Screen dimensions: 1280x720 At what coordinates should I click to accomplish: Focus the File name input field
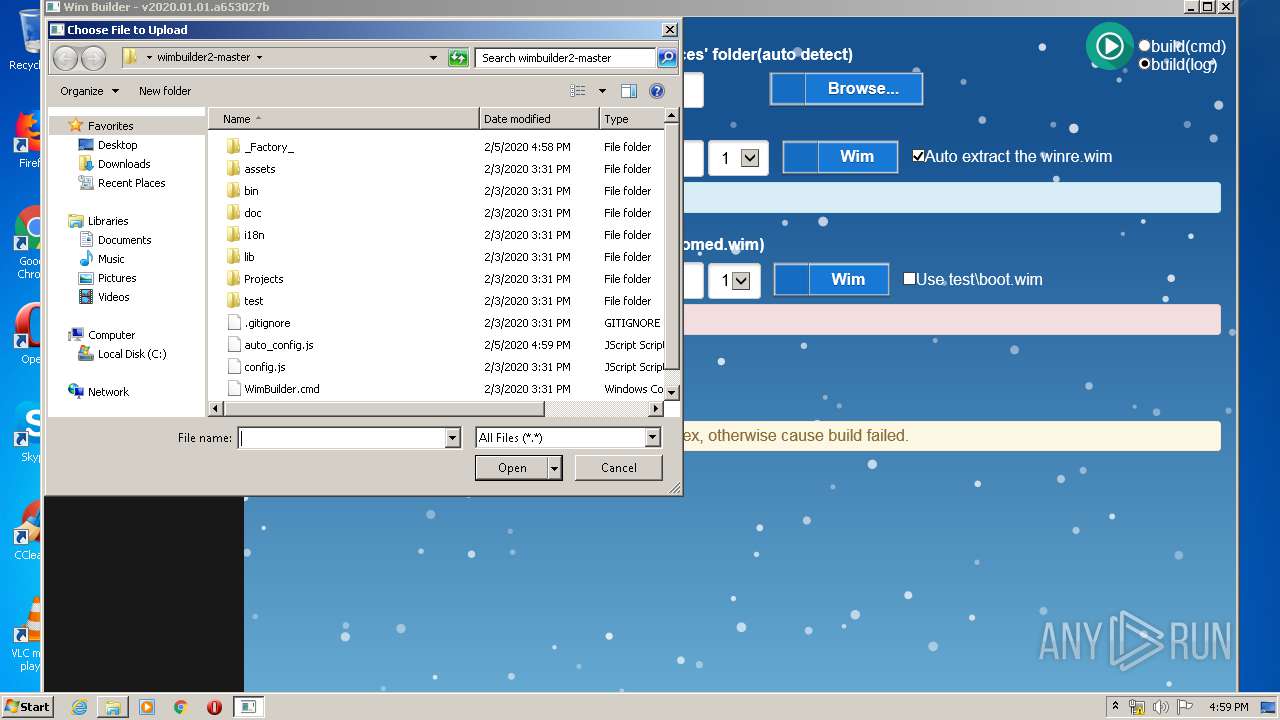[341, 438]
